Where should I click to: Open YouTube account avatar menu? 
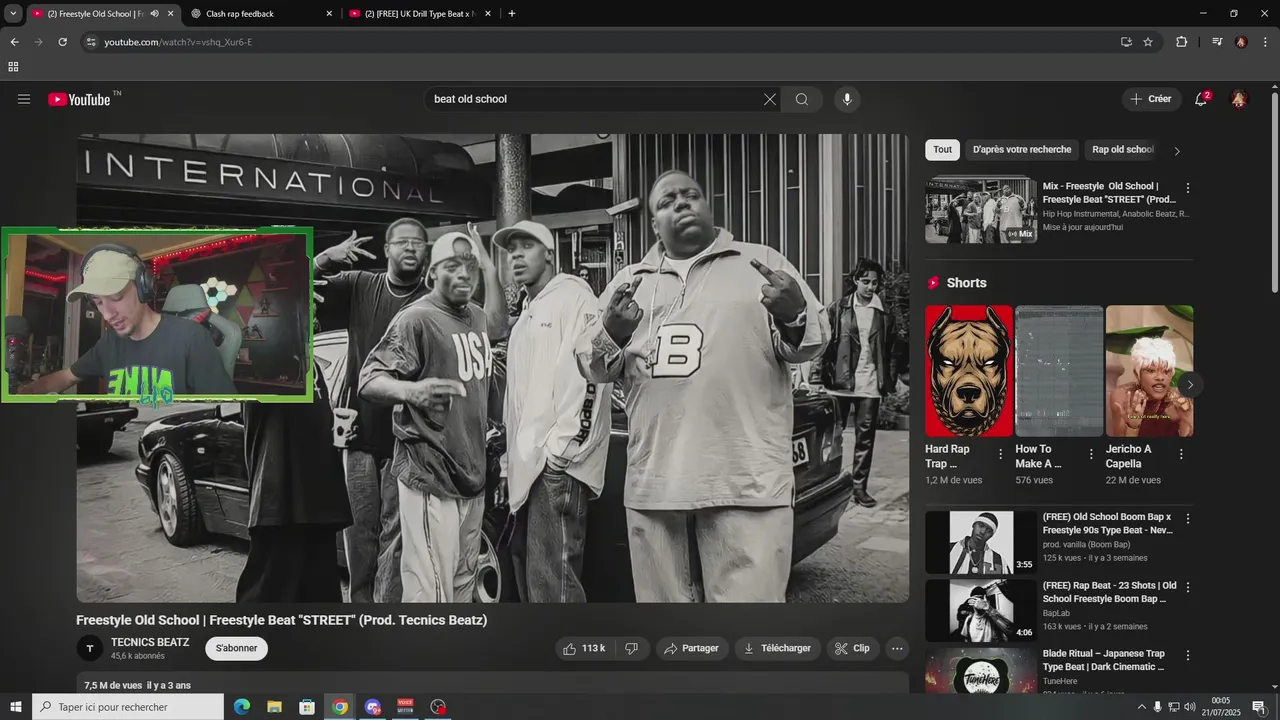[1239, 99]
